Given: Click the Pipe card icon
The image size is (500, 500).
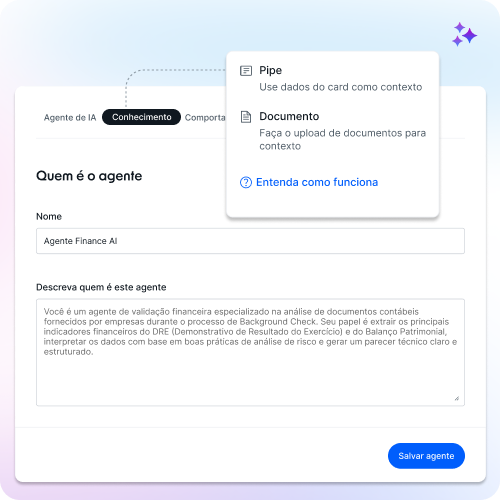Looking at the screenshot, I should pyautogui.click(x=246, y=71).
